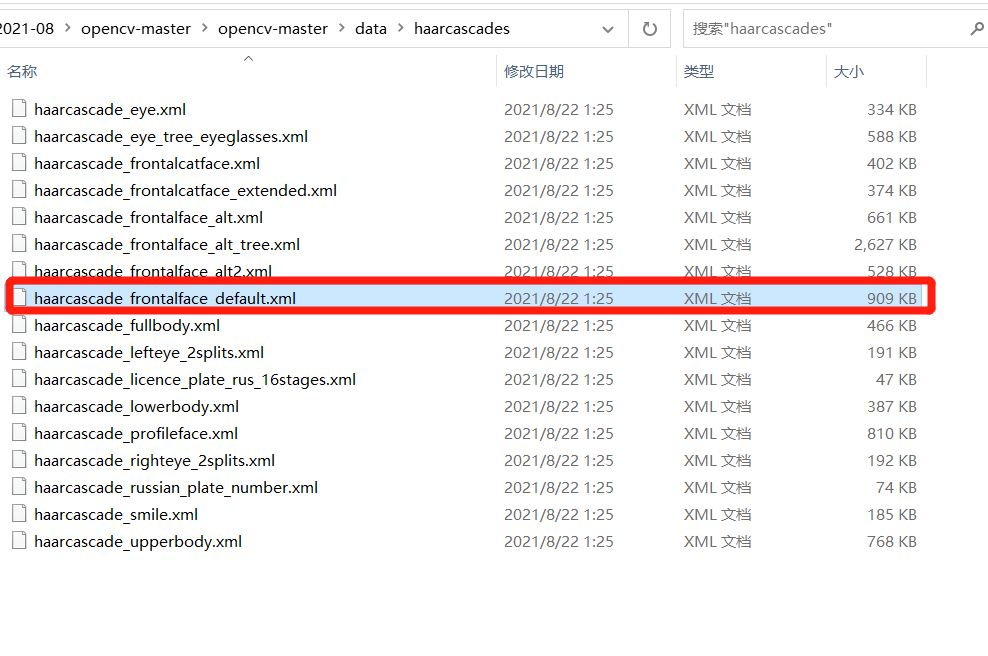Click modified date of haarcascade_fullbody.xml

(559, 326)
